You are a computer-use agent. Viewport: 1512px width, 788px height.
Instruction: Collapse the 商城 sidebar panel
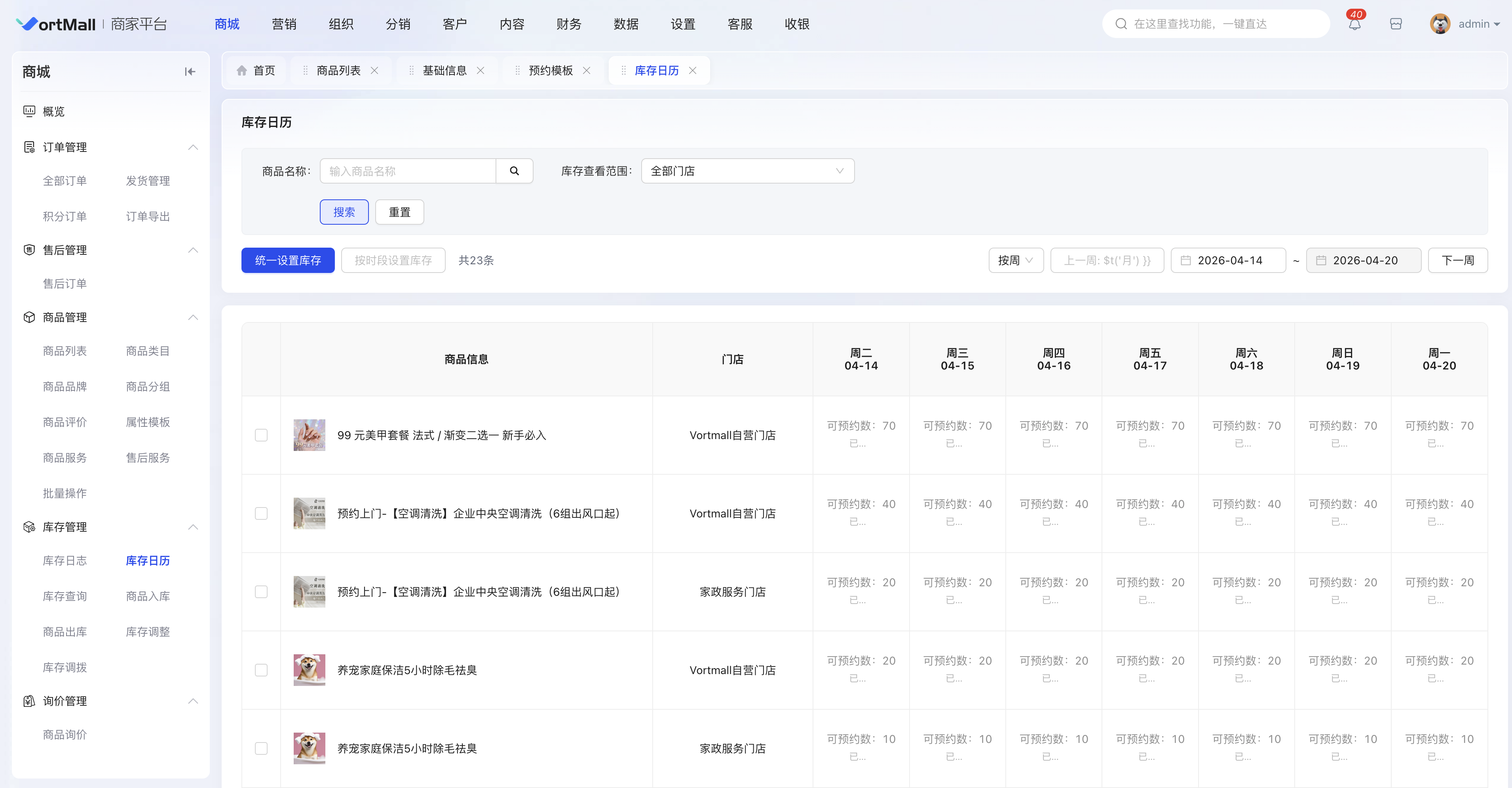tap(190, 72)
